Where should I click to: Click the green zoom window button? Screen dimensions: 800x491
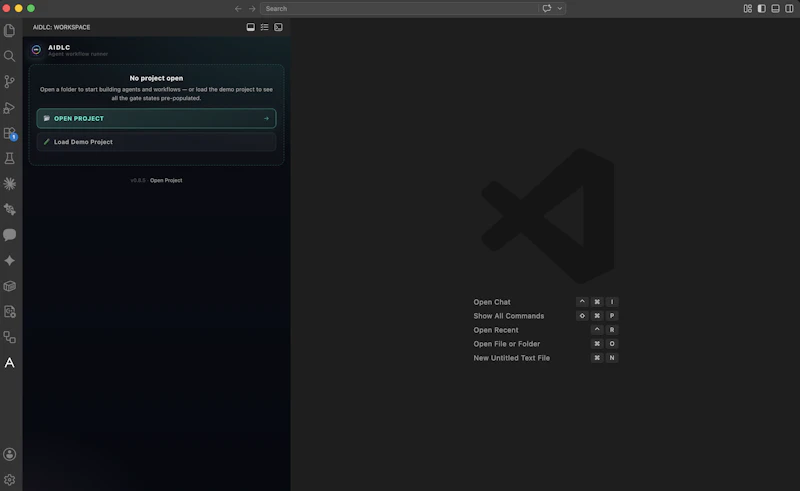point(31,8)
